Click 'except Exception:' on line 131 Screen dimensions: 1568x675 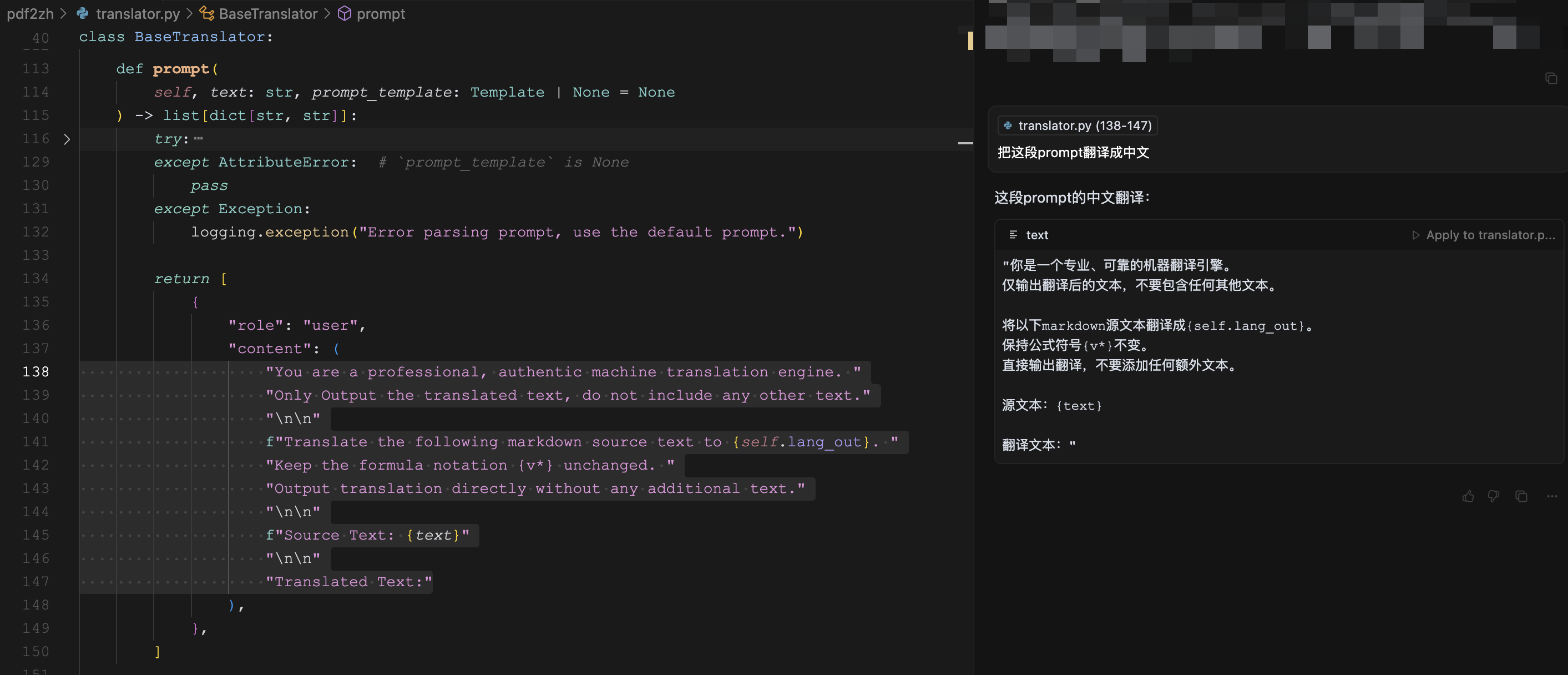pos(232,209)
